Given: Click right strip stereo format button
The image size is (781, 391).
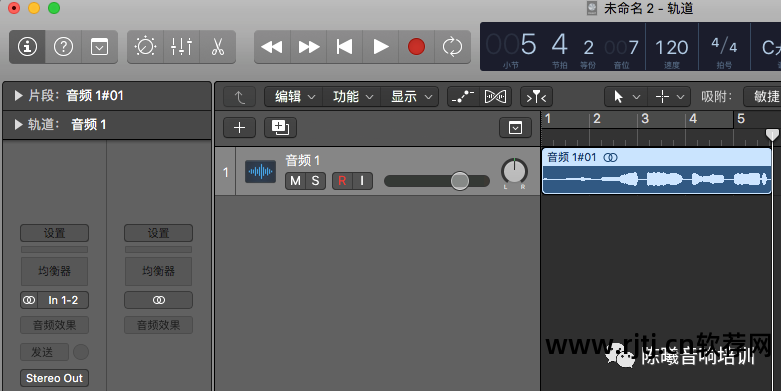Looking at the screenshot, I should click(x=158, y=300).
